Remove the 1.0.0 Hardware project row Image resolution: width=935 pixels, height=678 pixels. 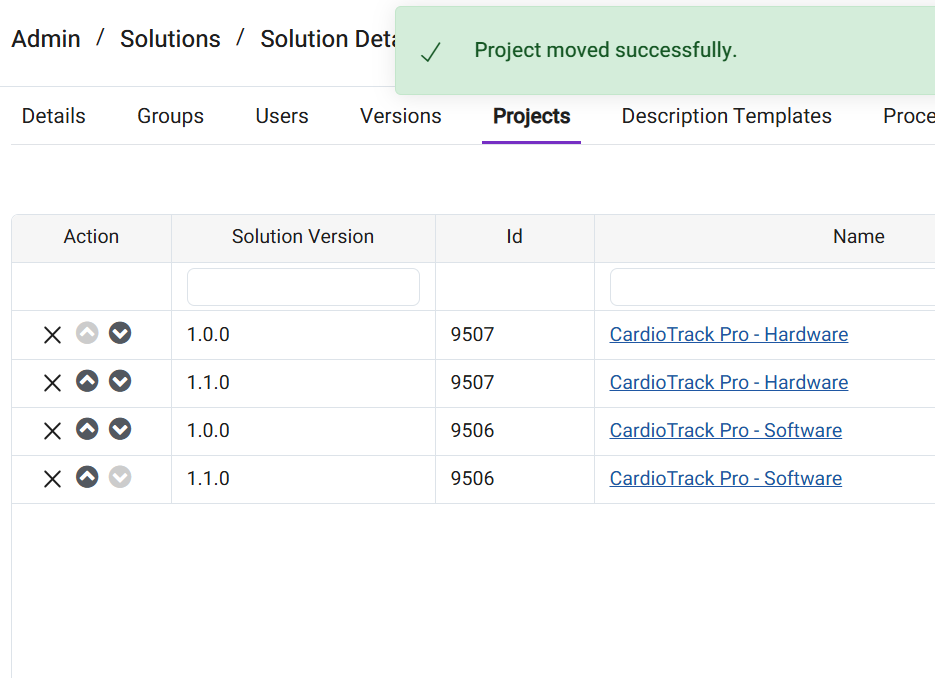pyautogui.click(x=52, y=335)
